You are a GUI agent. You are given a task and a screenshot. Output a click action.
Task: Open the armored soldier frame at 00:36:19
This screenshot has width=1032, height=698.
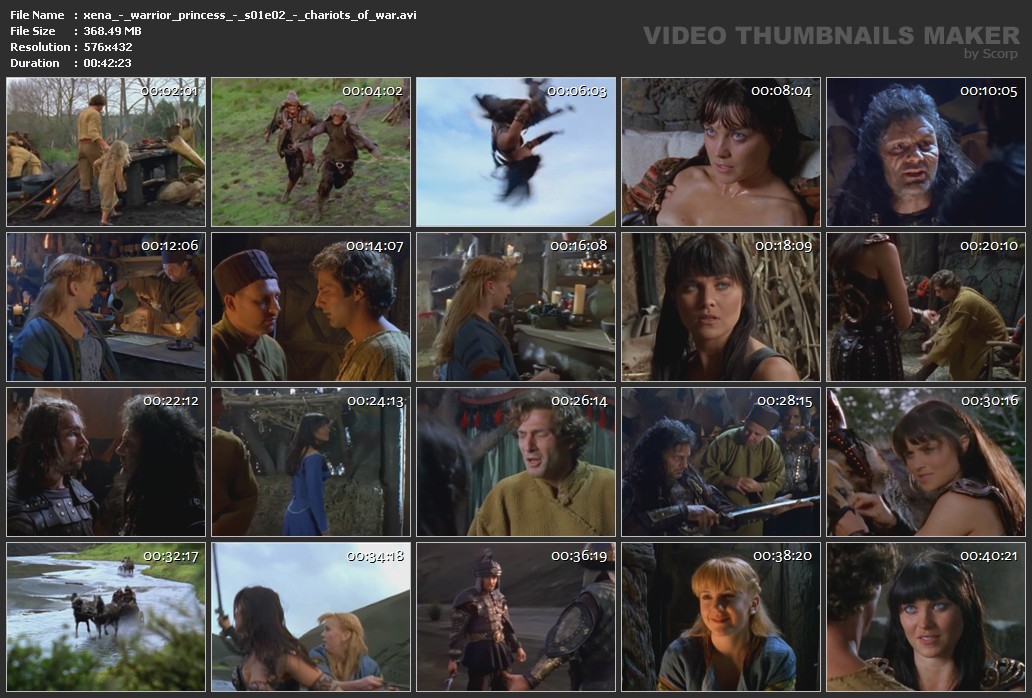(516, 617)
